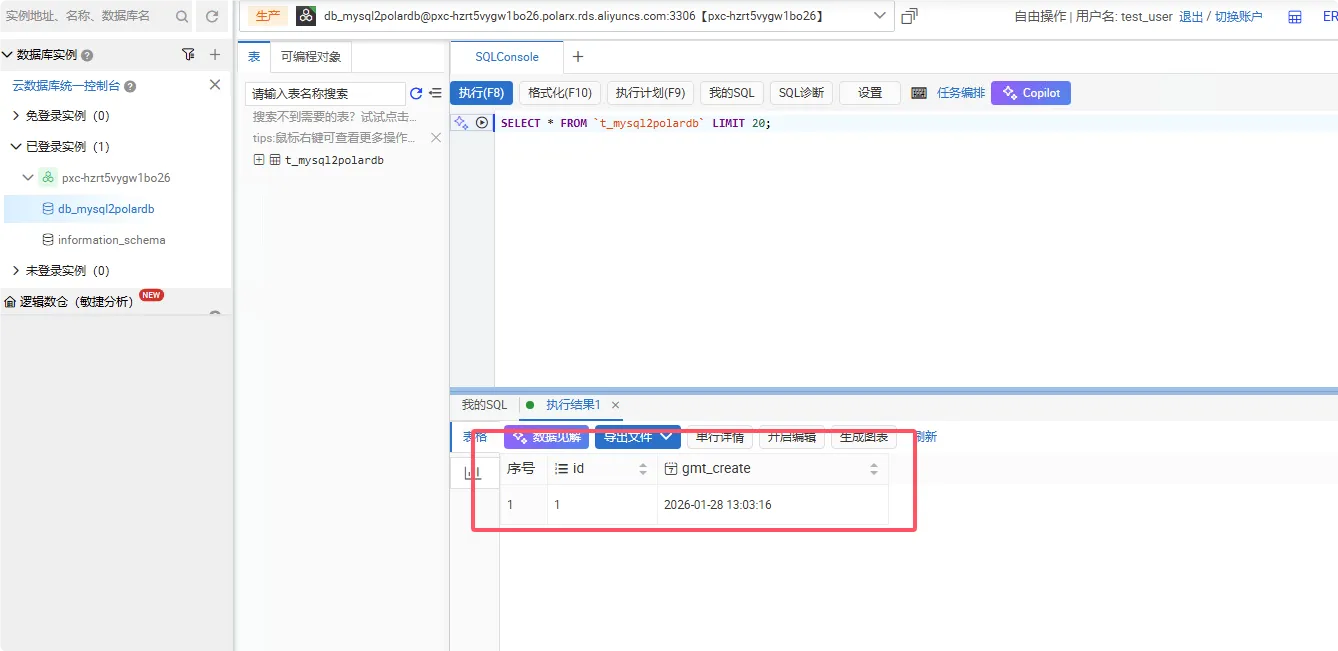Click the chart icon left of result grid
The width and height of the screenshot is (1338, 651).
point(474,471)
